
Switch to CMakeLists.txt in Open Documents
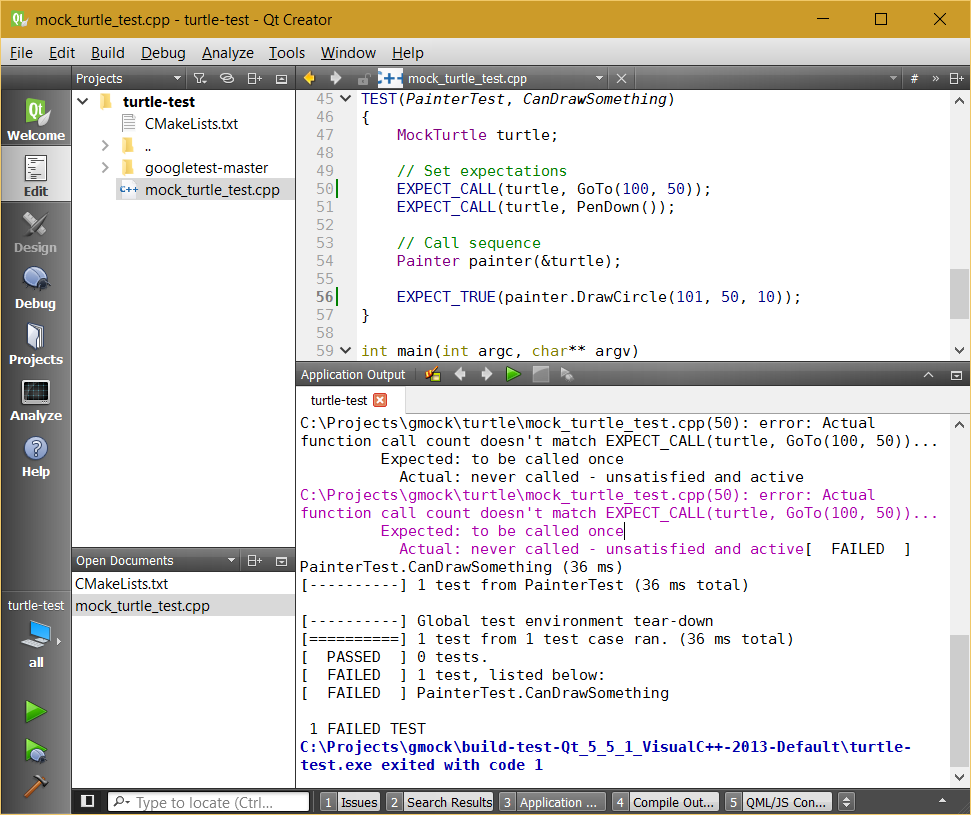[183, 583]
